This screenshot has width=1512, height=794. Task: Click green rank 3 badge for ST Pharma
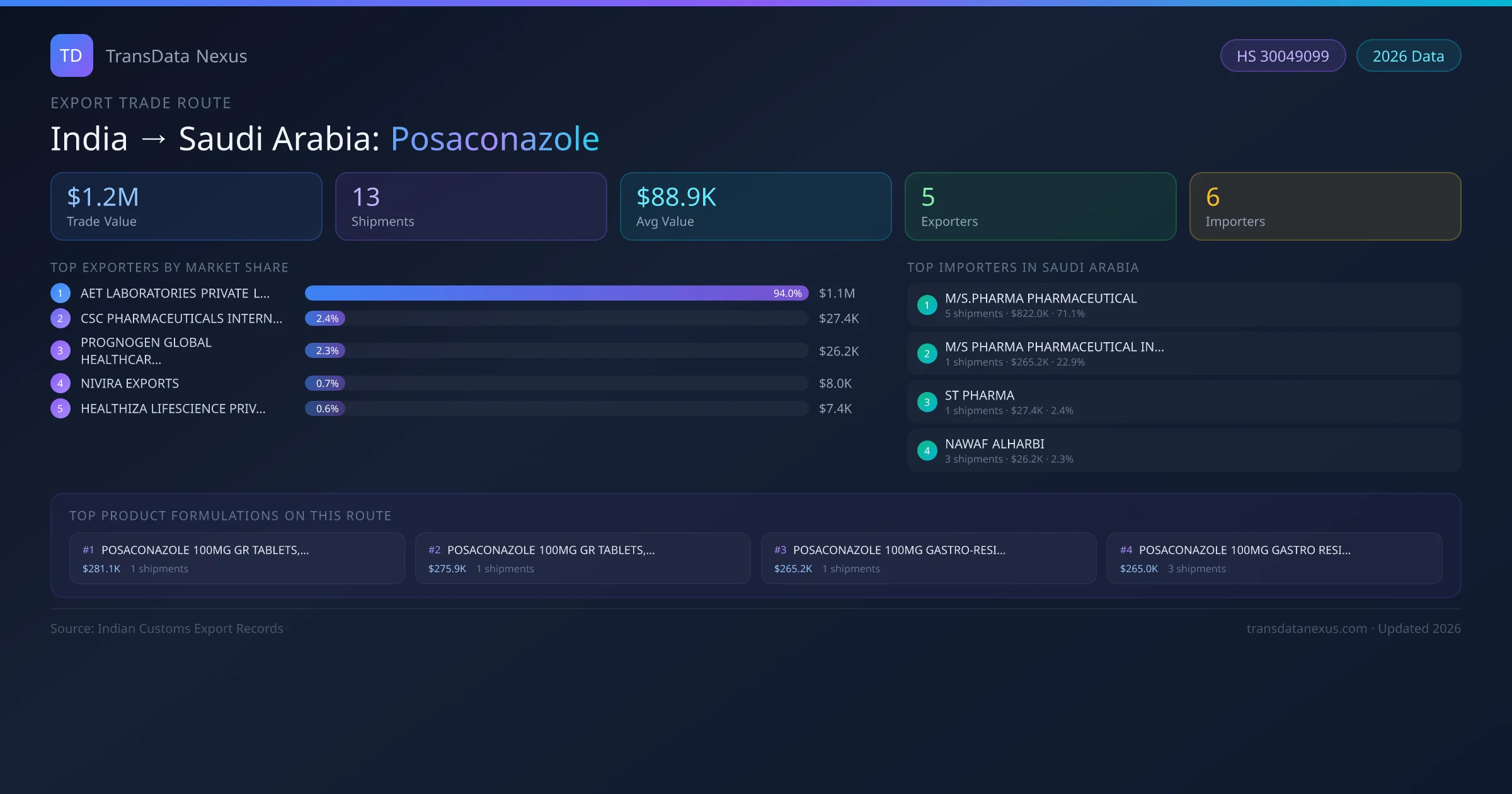(x=927, y=402)
